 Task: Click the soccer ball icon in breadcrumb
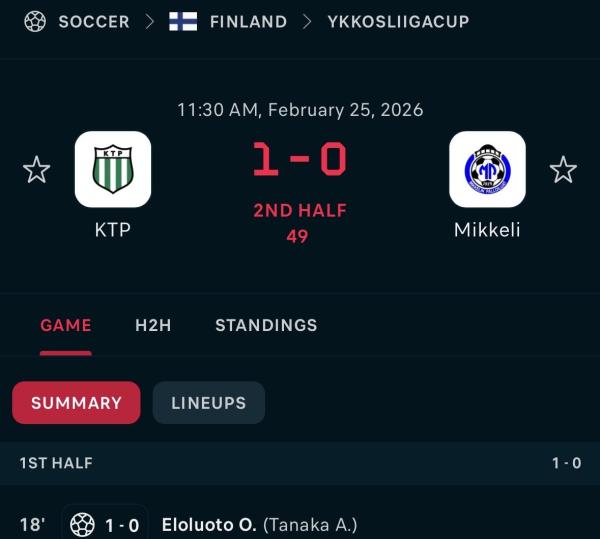point(35,21)
